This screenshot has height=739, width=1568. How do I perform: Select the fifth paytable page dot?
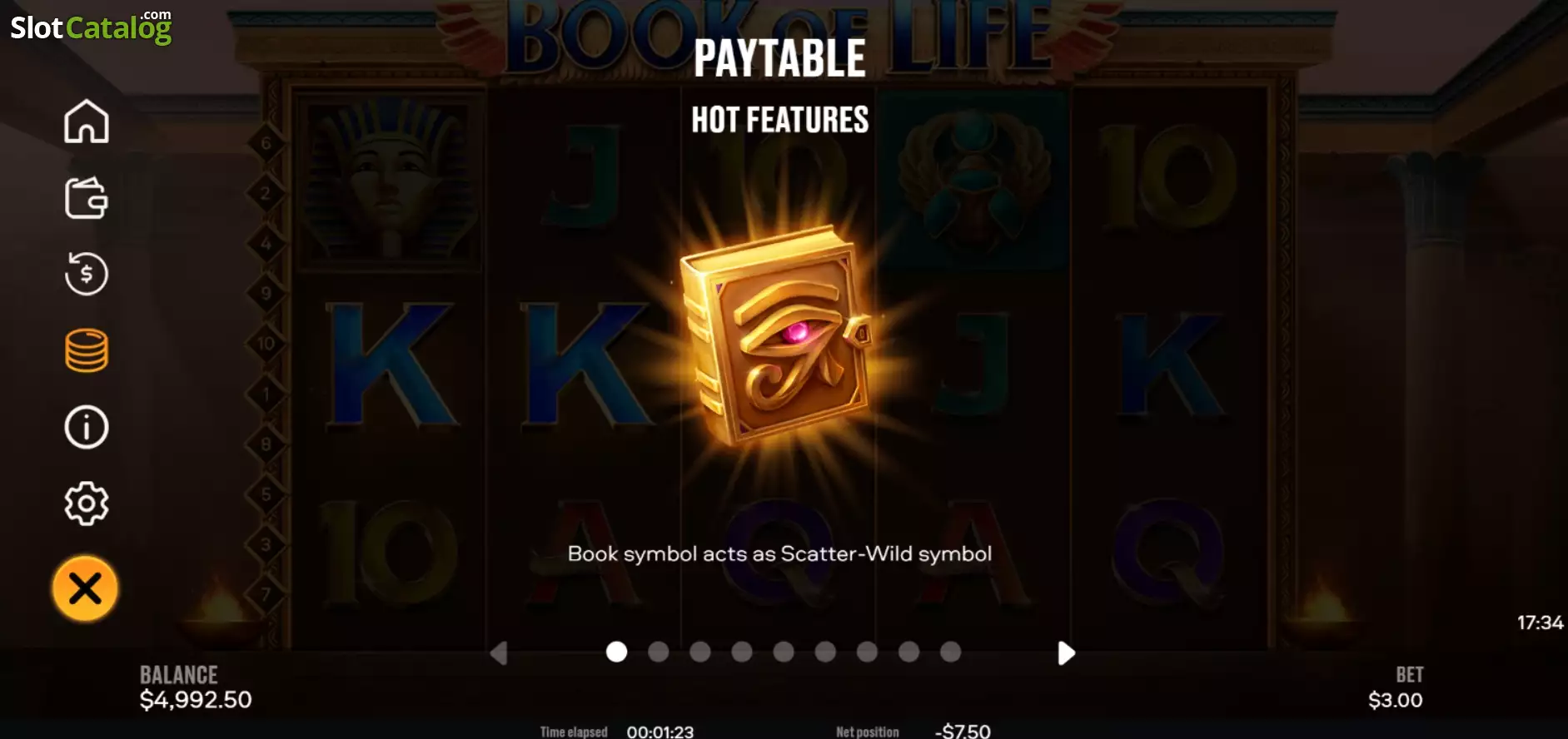coord(784,652)
